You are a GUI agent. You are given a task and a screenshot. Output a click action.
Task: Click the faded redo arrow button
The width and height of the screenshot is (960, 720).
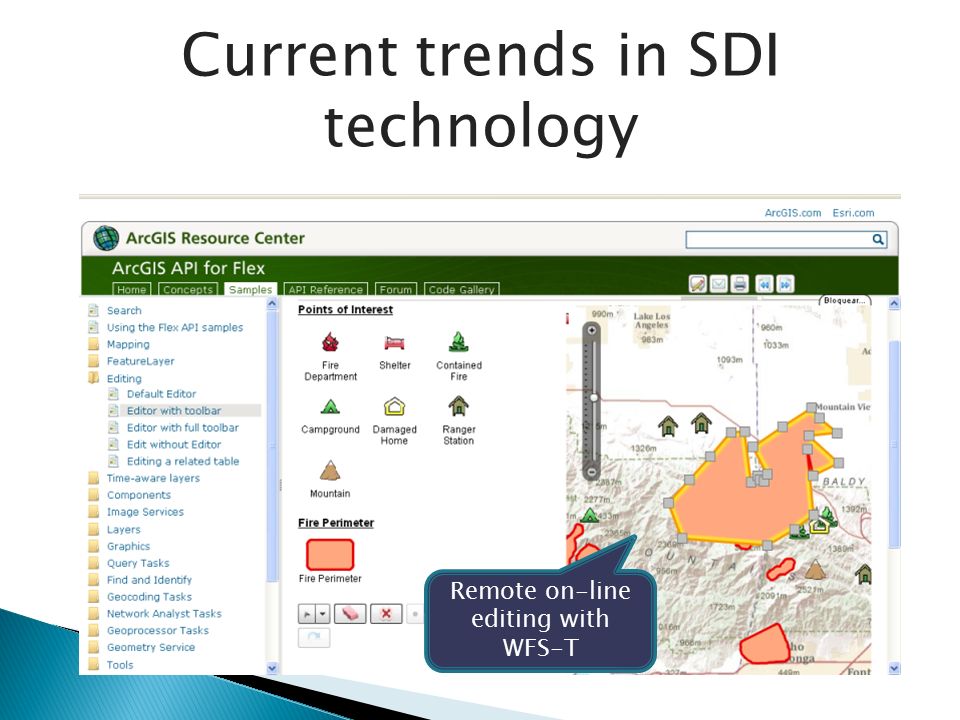[x=314, y=637]
